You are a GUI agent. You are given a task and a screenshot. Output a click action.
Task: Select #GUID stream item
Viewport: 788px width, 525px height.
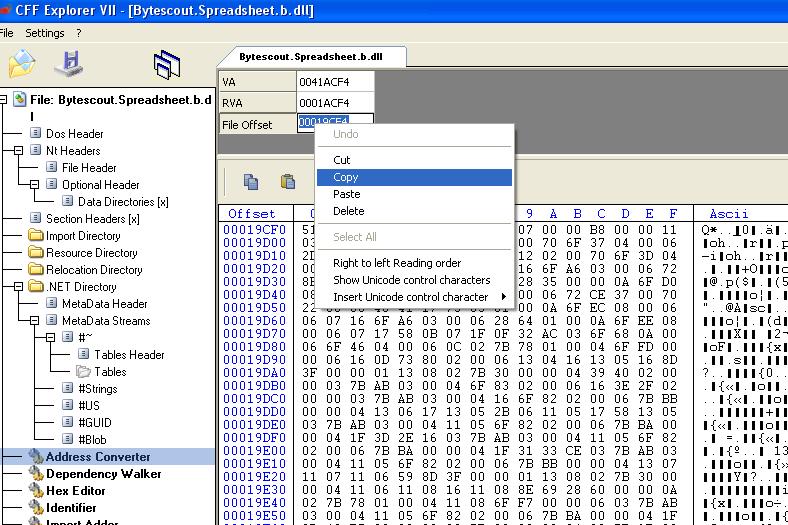pyautogui.click(x=94, y=423)
